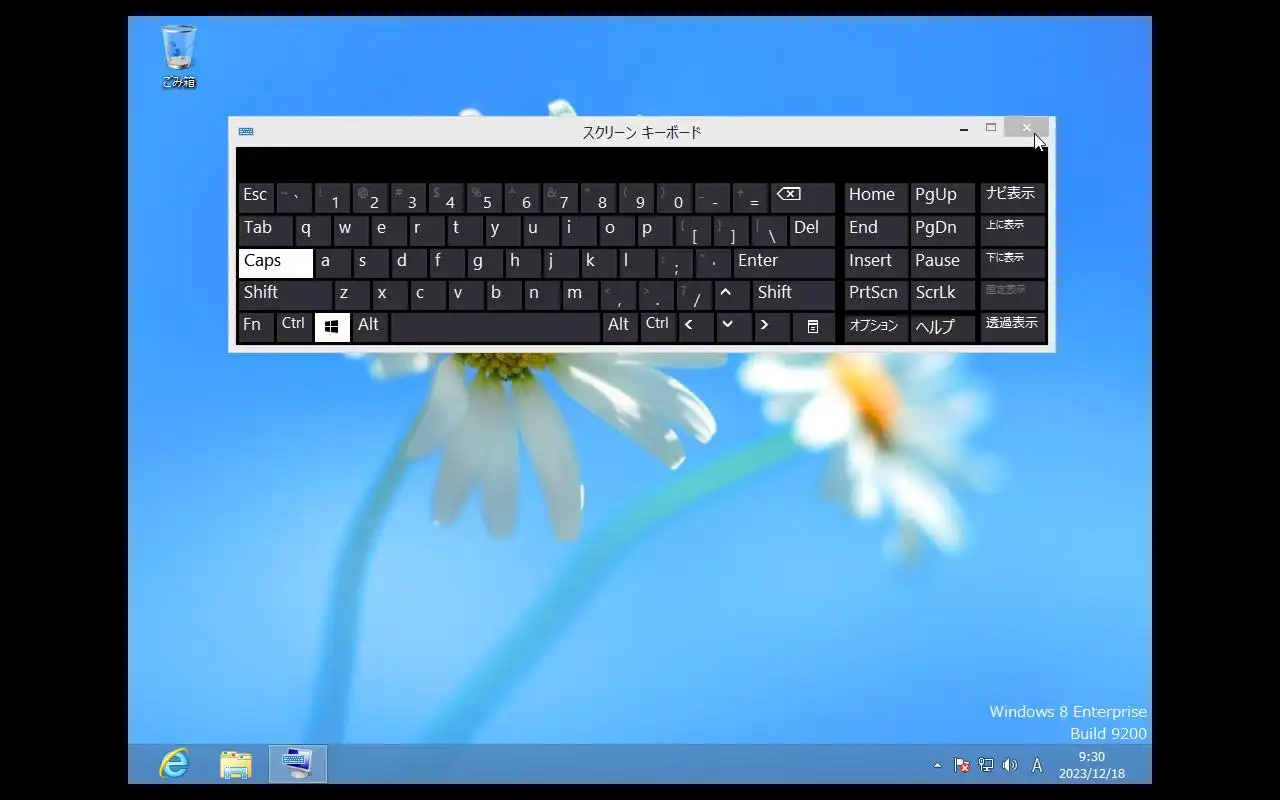Click the down arrow key
1280x800 pixels.
pyautogui.click(x=733, y=327)
